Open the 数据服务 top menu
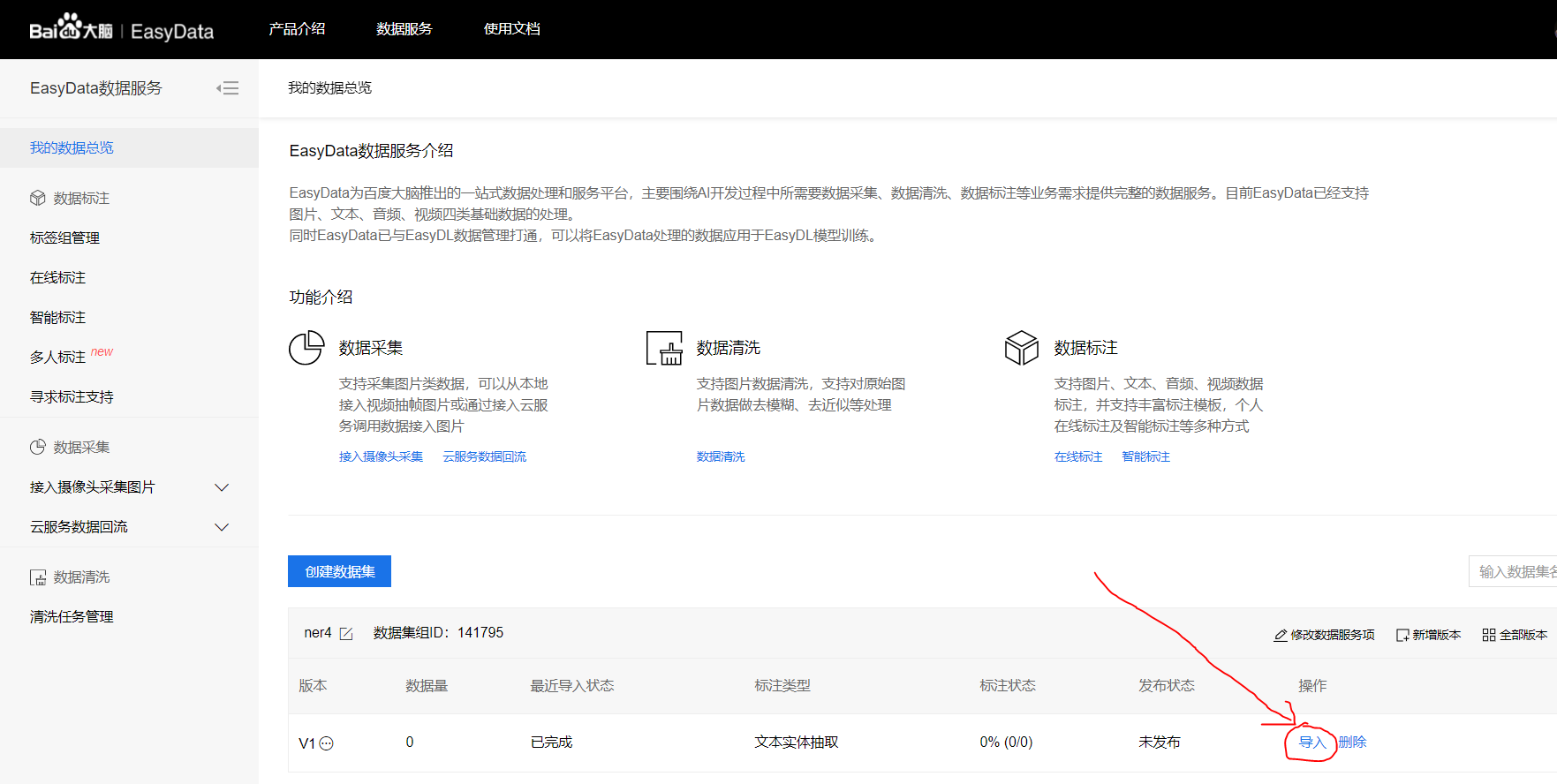This screenshot has width=1557, height=784. click(404, 29)
